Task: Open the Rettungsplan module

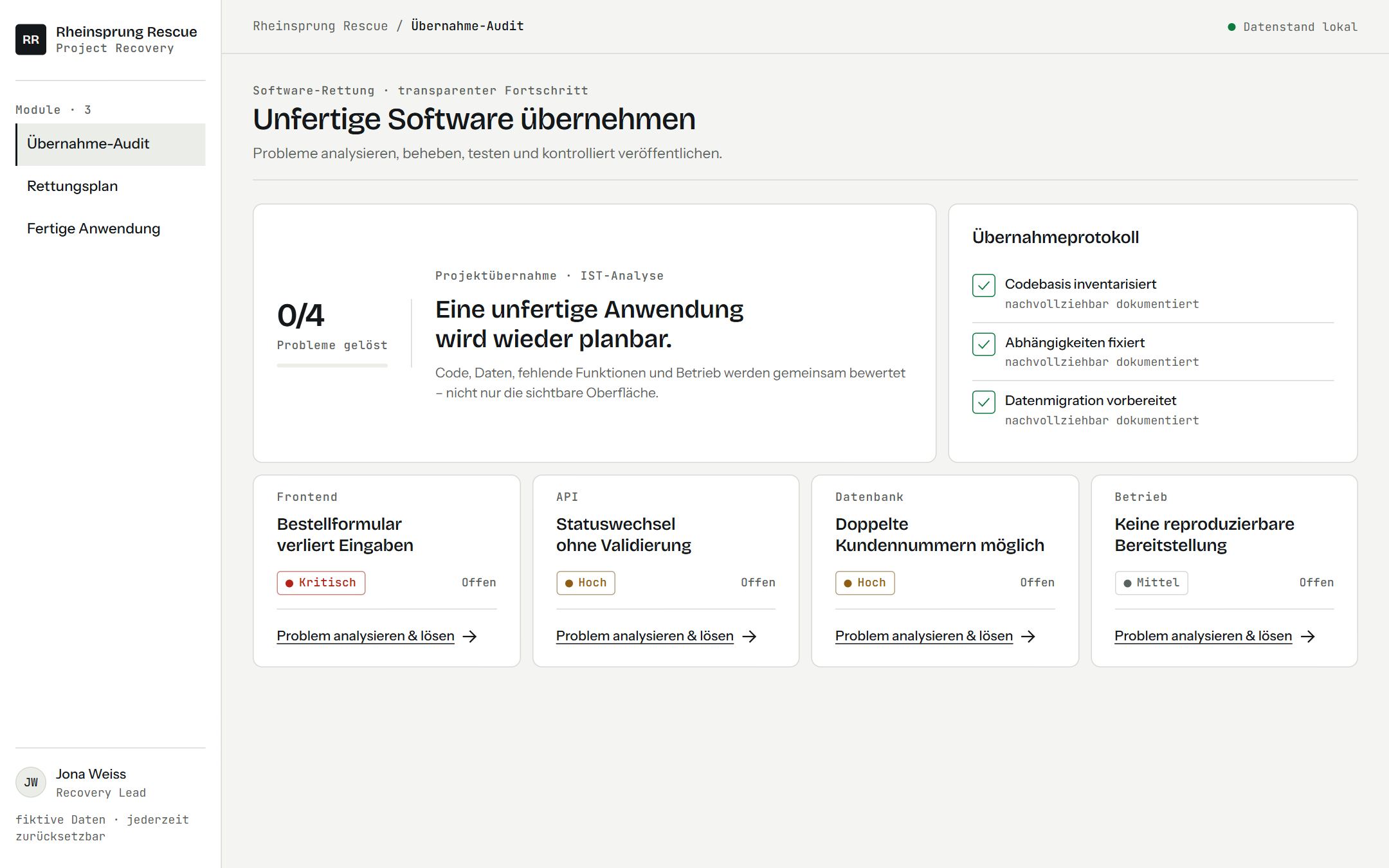Action: point(111,186)
